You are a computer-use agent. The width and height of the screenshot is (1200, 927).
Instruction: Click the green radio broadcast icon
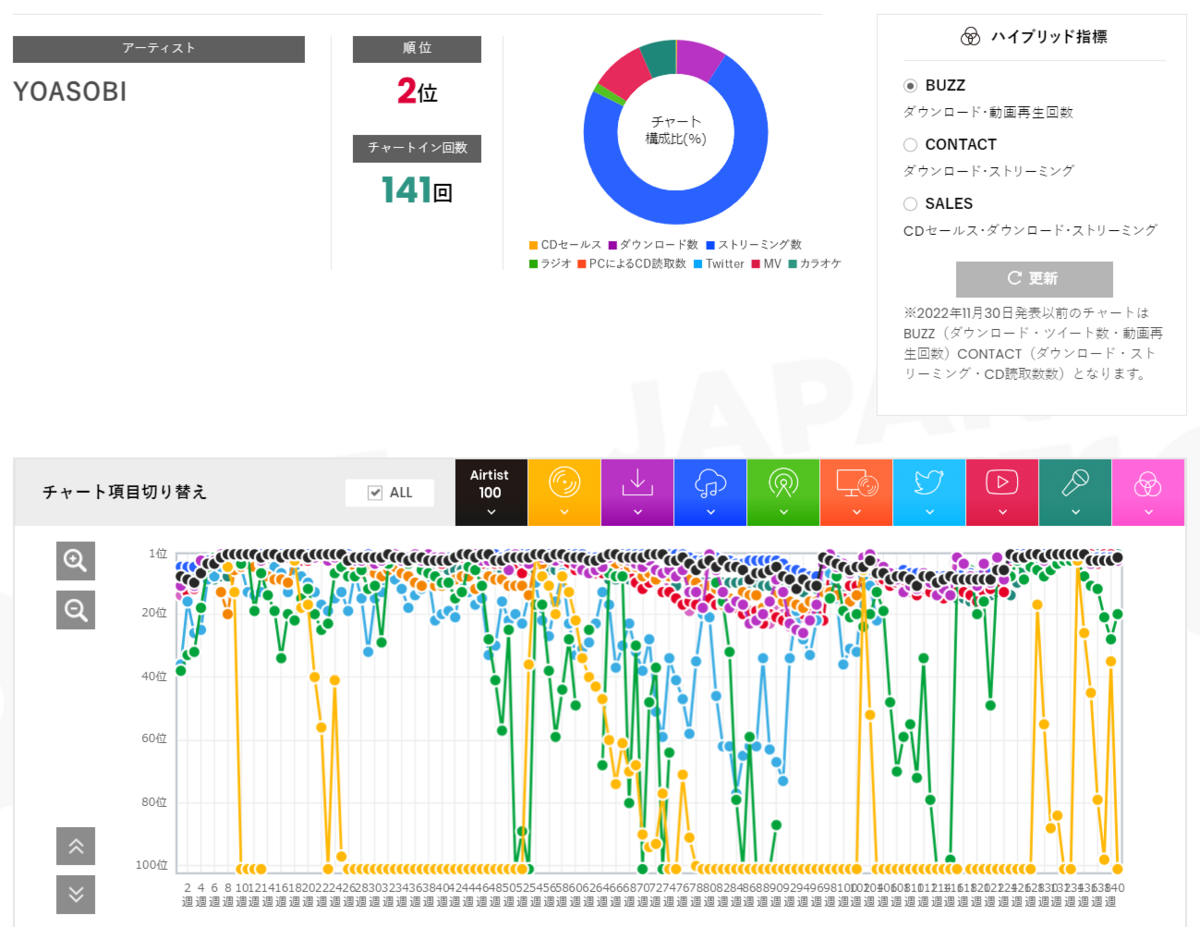783,483
